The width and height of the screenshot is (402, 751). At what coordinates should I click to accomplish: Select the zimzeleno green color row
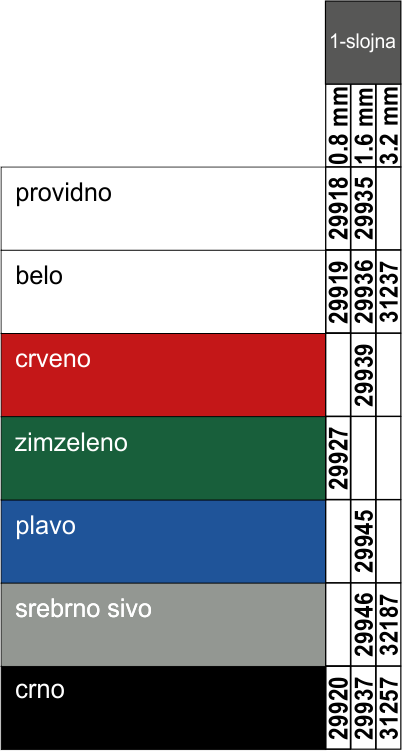[x=163, y=458]
